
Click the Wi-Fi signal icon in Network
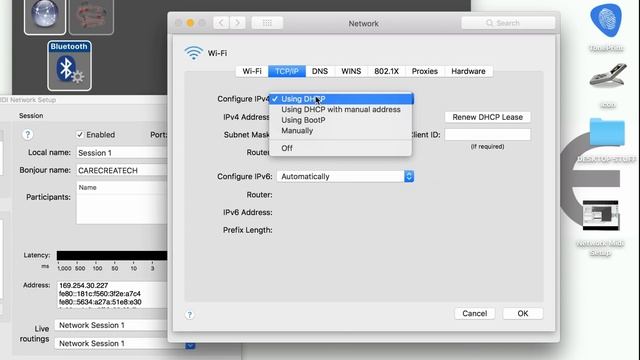click(193, 53)
